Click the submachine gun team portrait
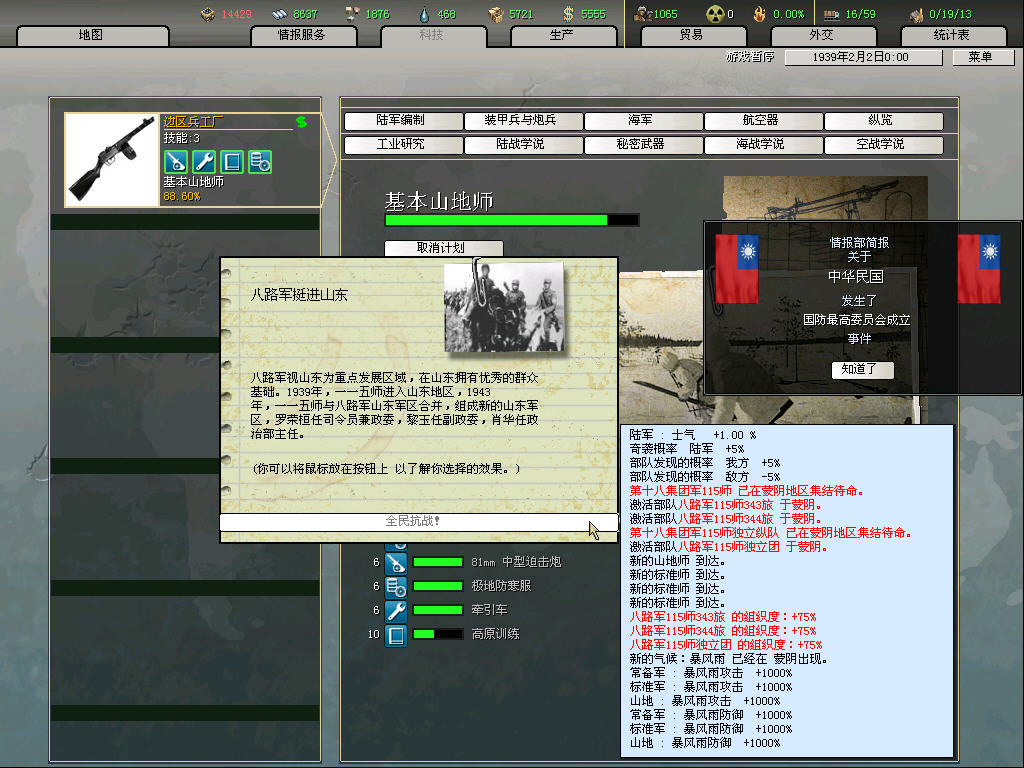 click(112, 160)
